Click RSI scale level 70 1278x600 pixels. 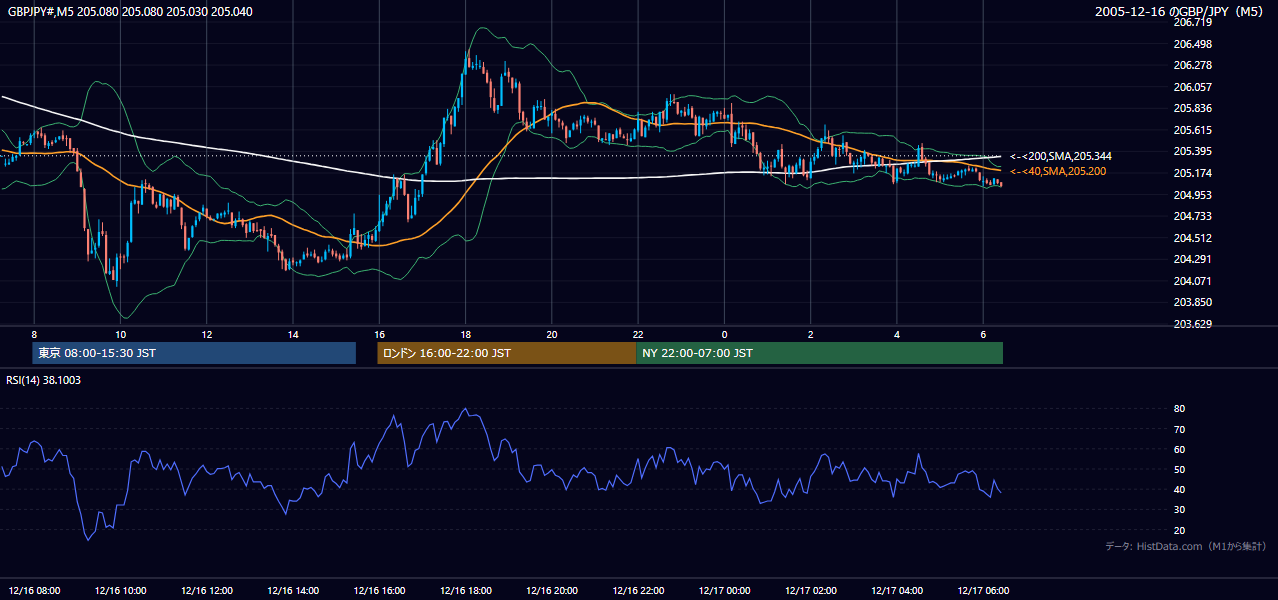(x=1179, y=429)
